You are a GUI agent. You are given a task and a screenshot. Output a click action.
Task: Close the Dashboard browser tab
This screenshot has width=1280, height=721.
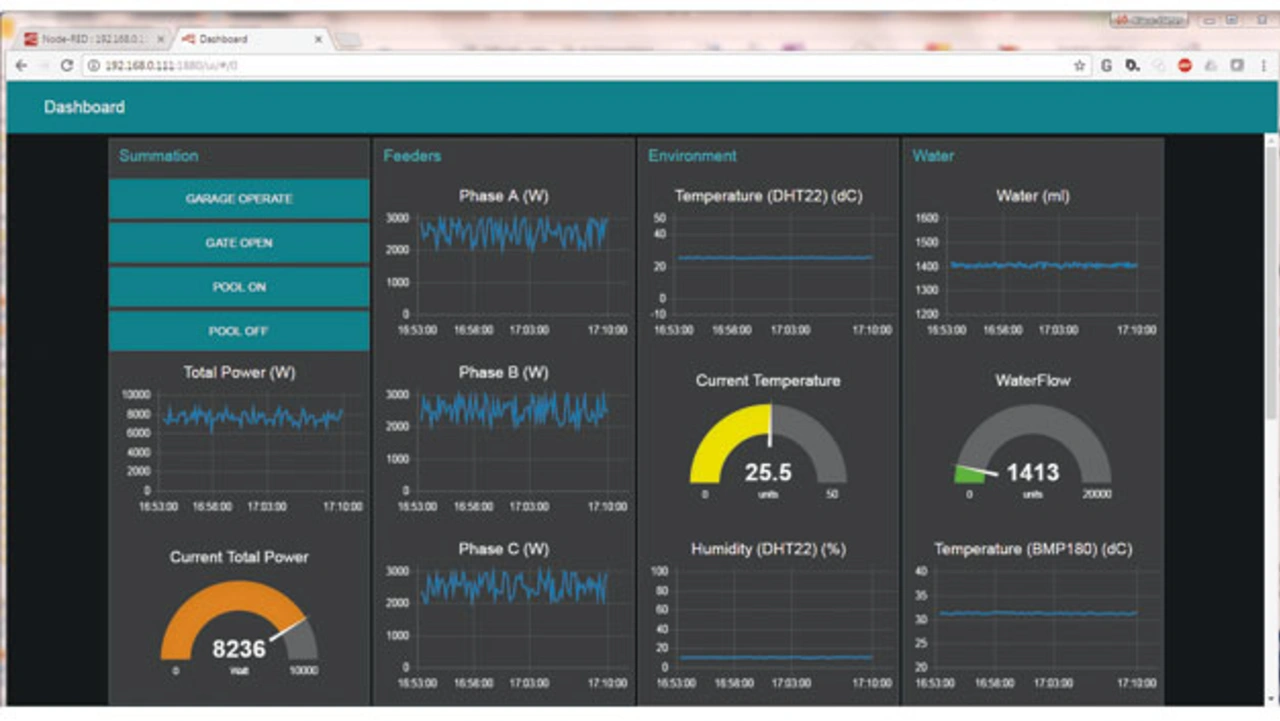319,39
